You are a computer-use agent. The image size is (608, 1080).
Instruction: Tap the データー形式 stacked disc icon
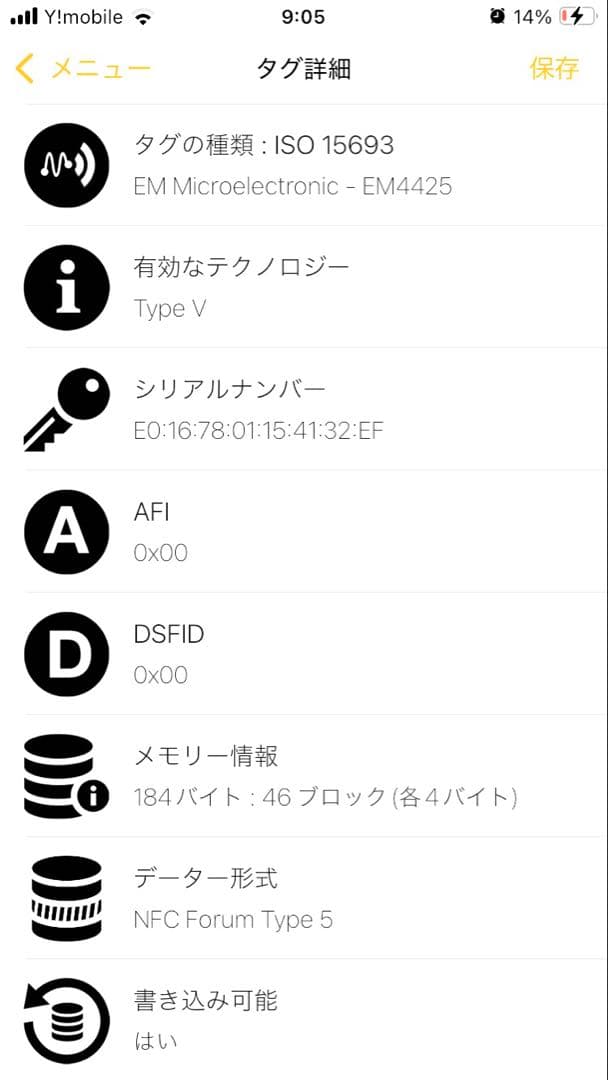click(x=66, y=898)
